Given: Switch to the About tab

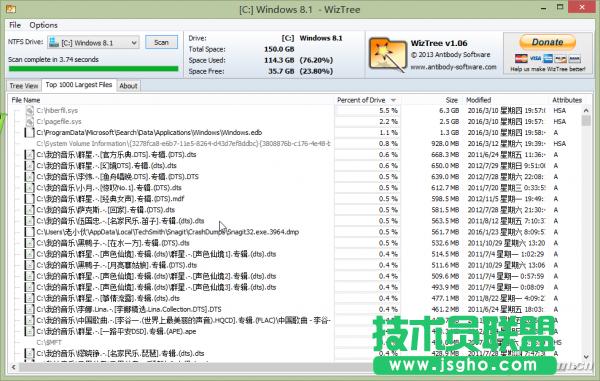Looking at the screenshot, I should 128,86.
